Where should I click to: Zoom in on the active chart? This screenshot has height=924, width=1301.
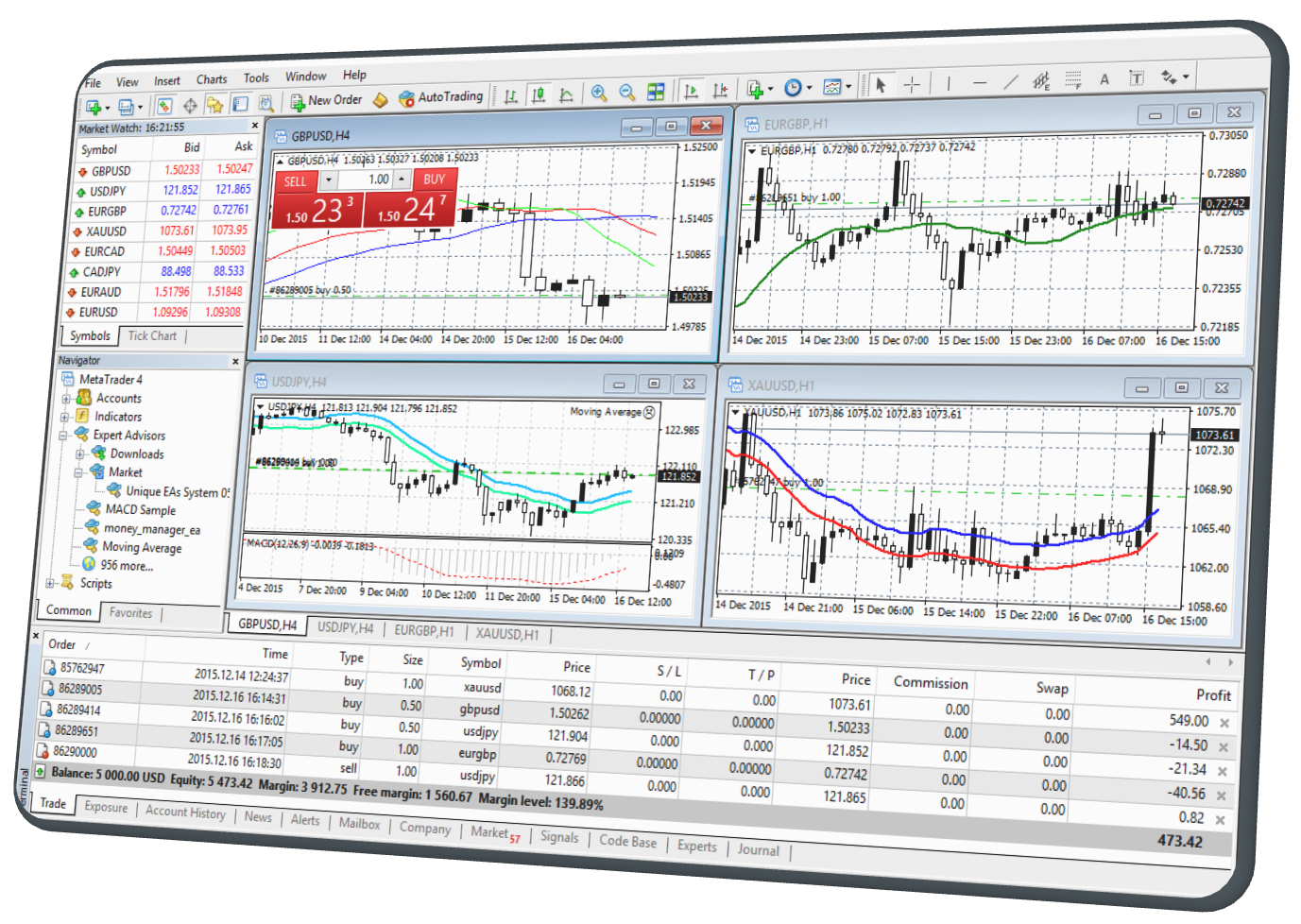pyautogui.click(x=598, y=93)
